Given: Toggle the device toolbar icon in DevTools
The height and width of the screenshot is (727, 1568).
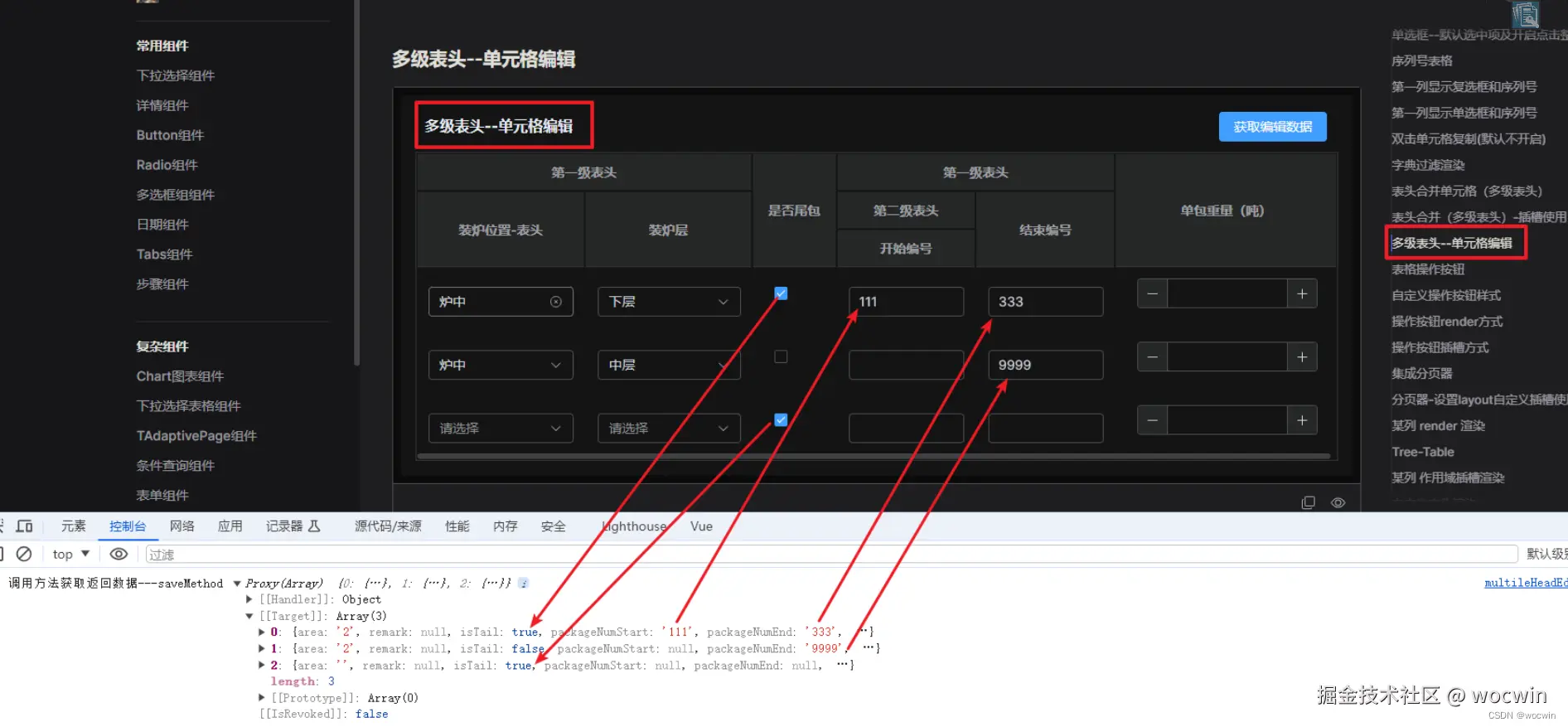Looking at the screenshot, I should [24, 526].
